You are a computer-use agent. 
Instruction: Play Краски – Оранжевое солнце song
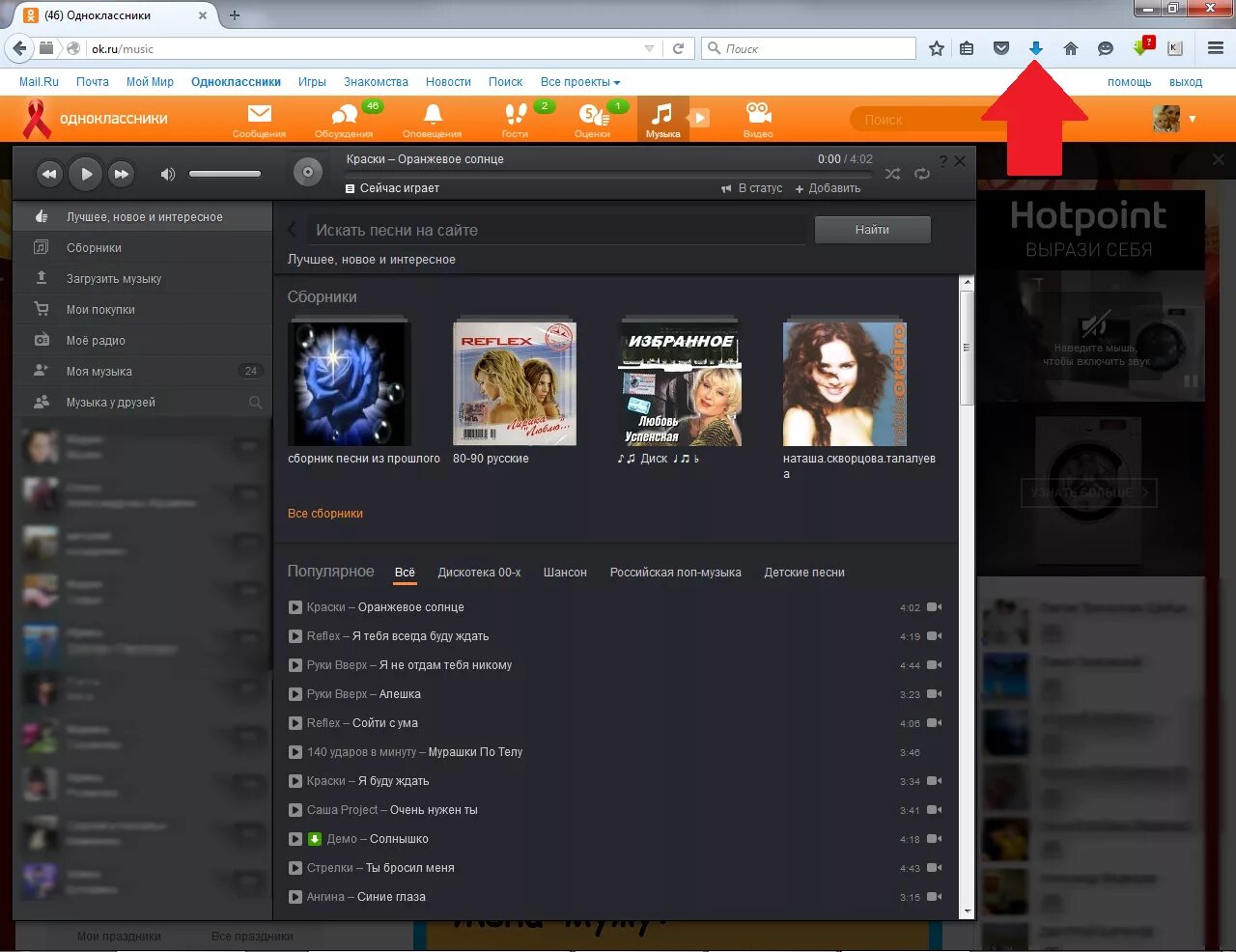click(295, 607)
